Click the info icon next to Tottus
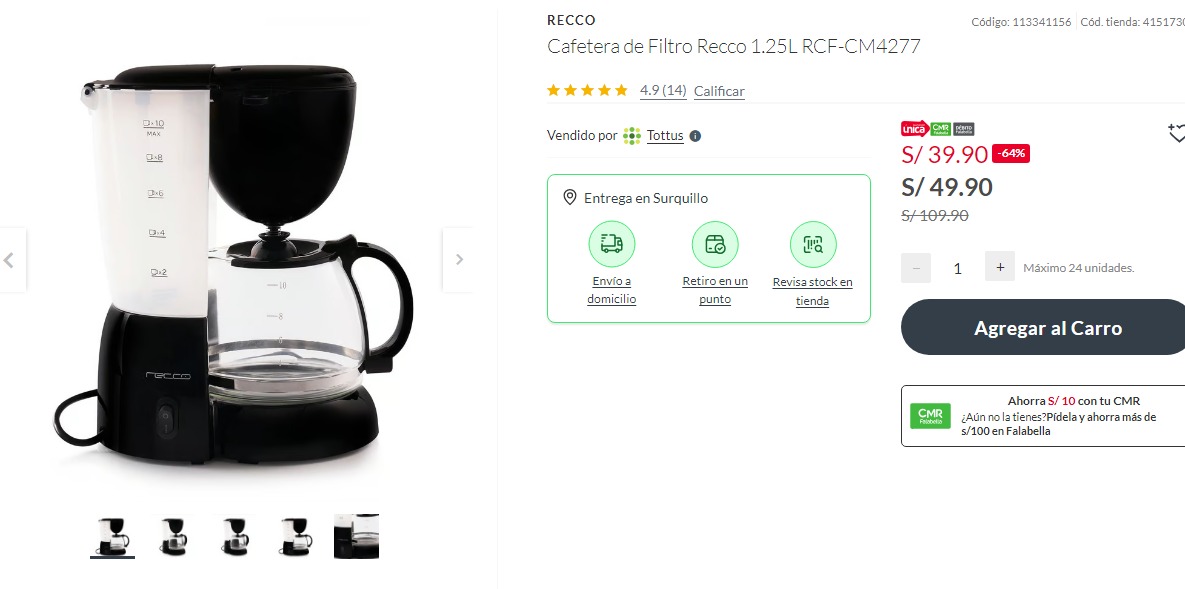The width and height of the screenshot is (1185, 589). (695, 136)
